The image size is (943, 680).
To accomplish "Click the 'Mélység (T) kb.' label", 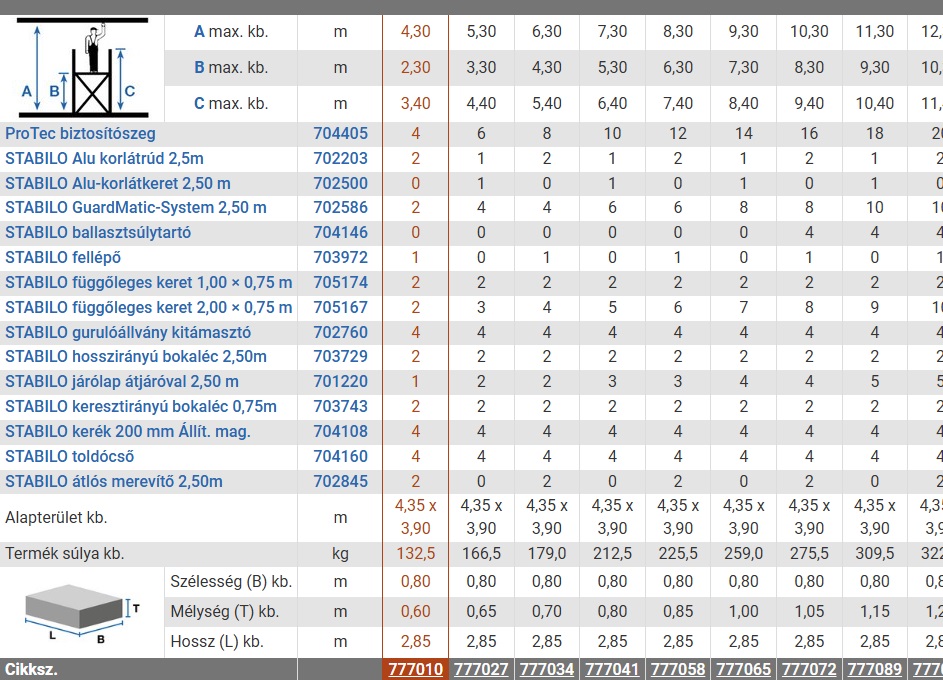I will point(225,612).
